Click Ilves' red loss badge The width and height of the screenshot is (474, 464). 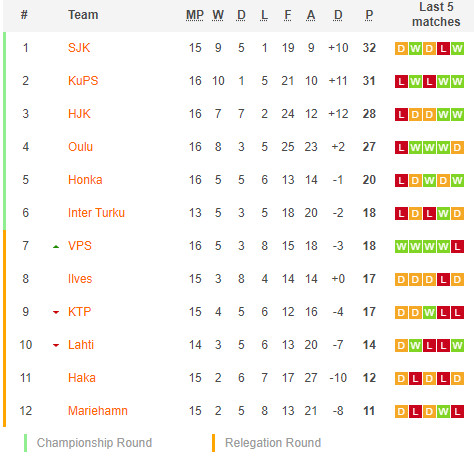(443, 280)
